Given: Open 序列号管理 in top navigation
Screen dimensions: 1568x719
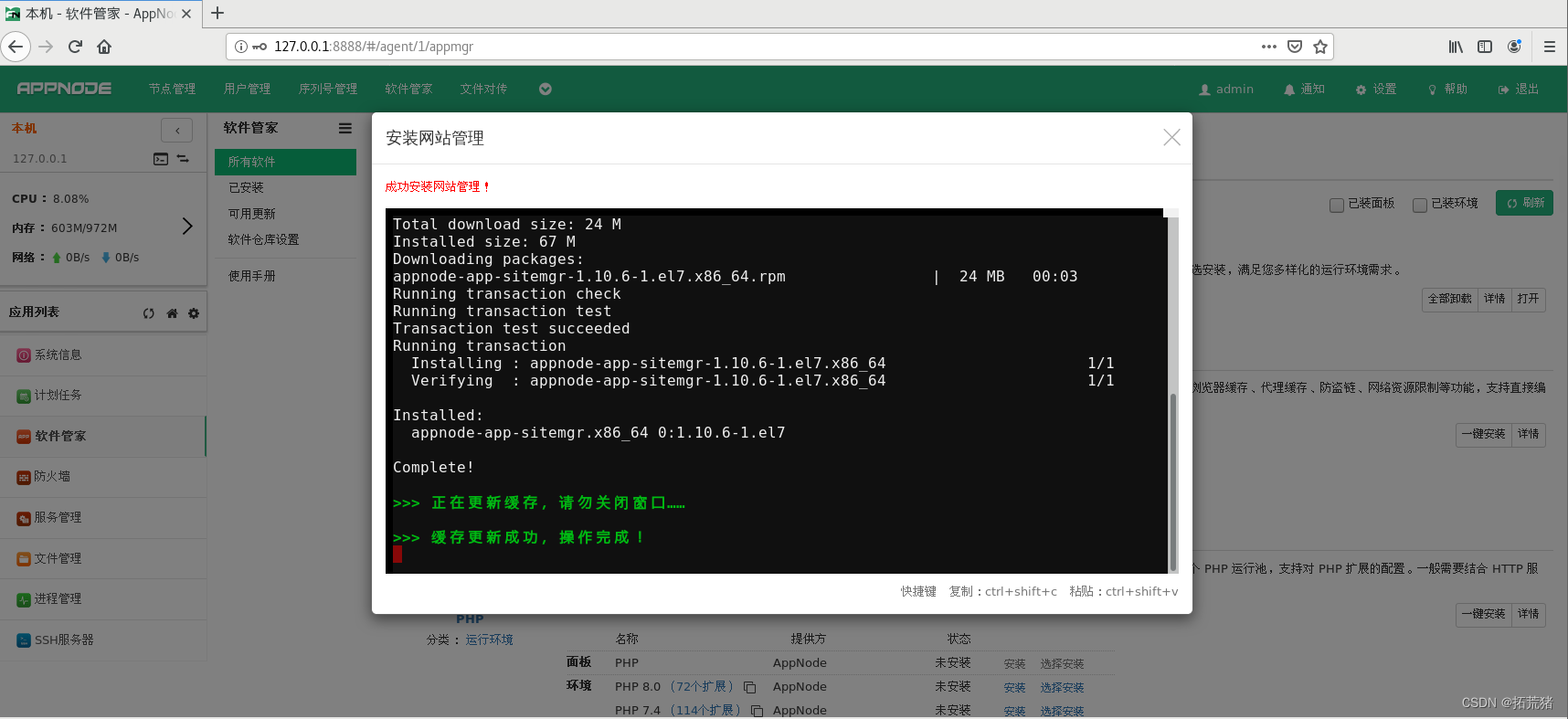Looking at the screenshot, I should [328, 89].
